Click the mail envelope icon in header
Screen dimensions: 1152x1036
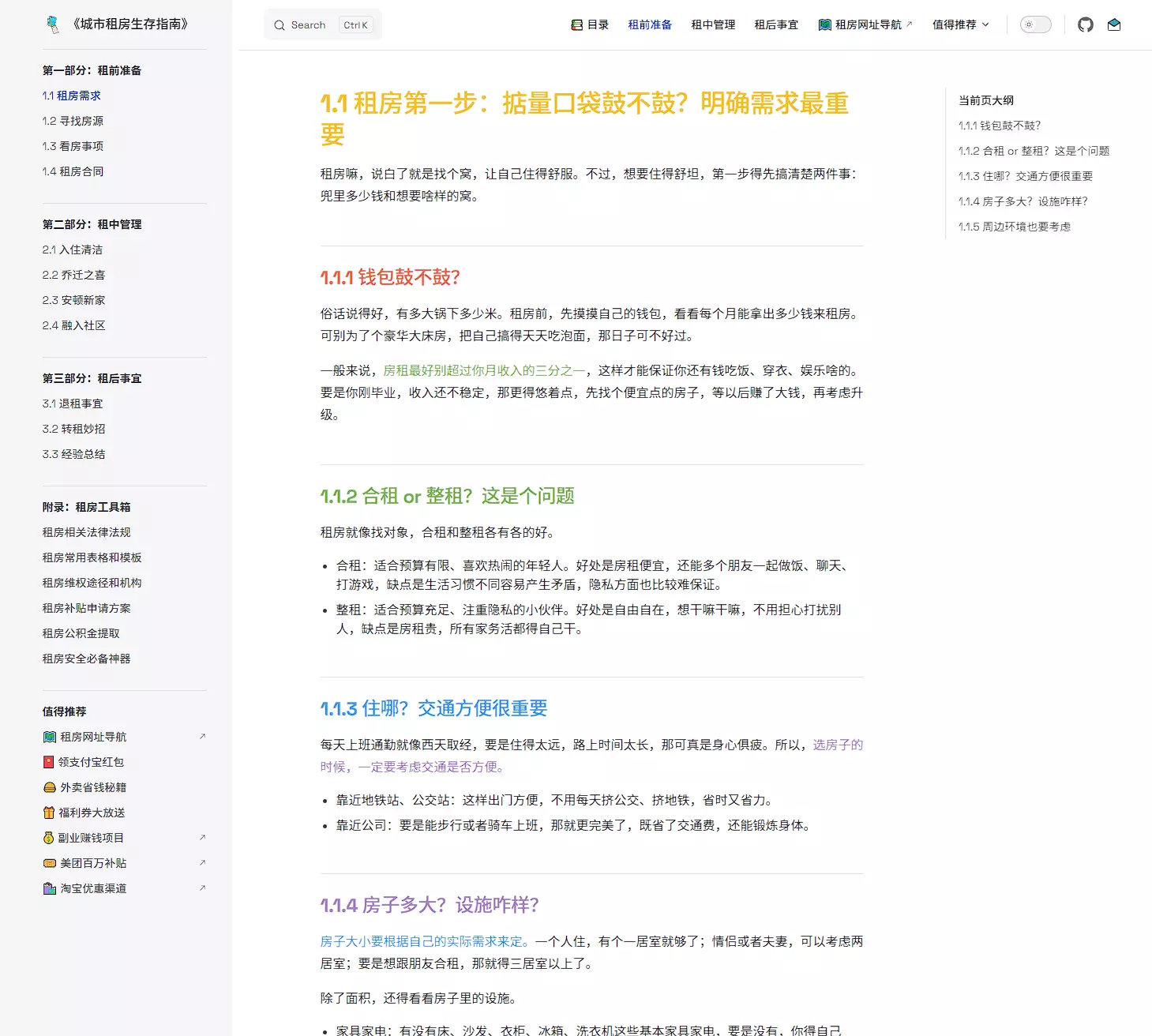tap(1114, 24)
